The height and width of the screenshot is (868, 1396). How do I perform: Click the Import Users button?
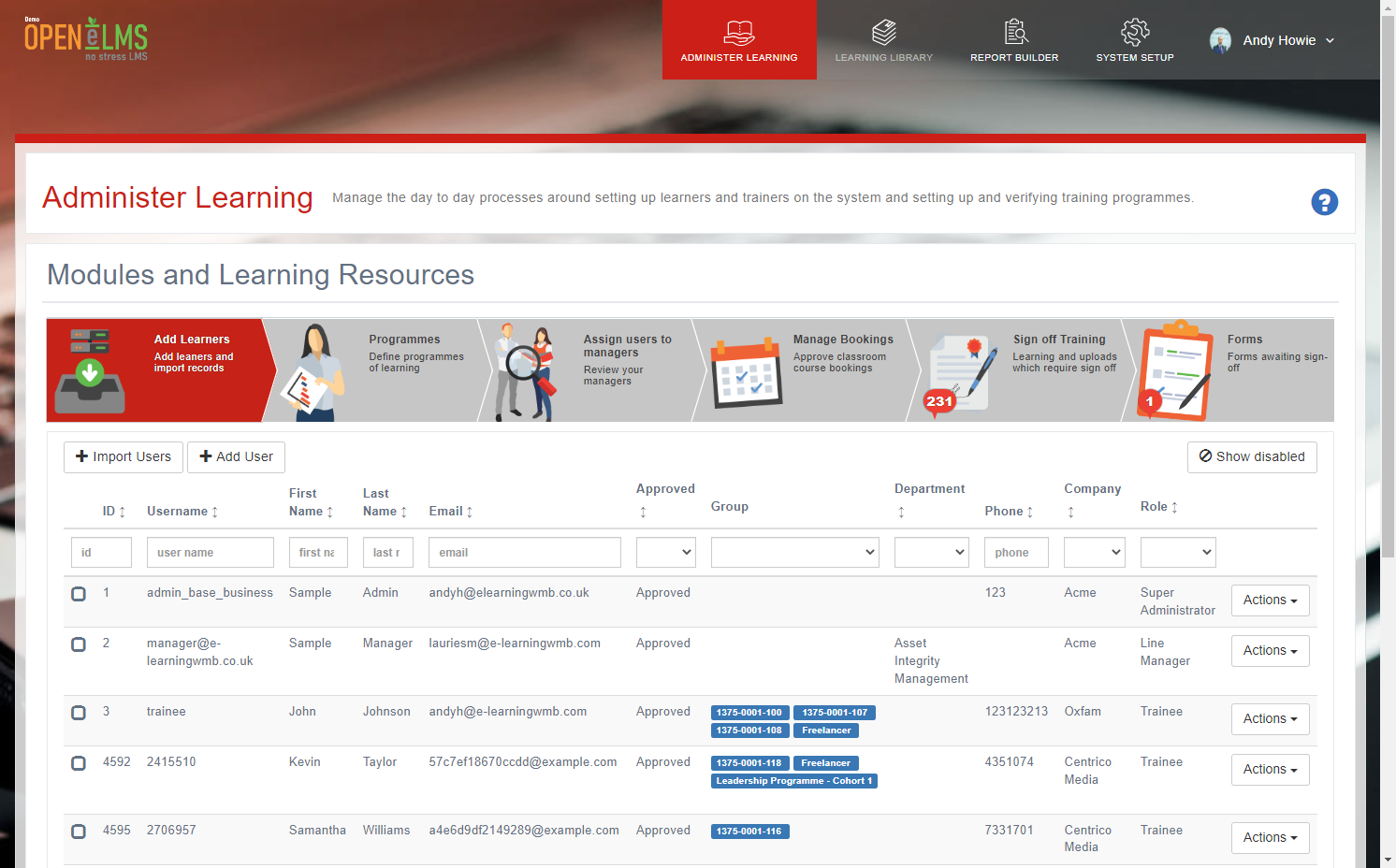pyautogui.click(x=124, y=457)
